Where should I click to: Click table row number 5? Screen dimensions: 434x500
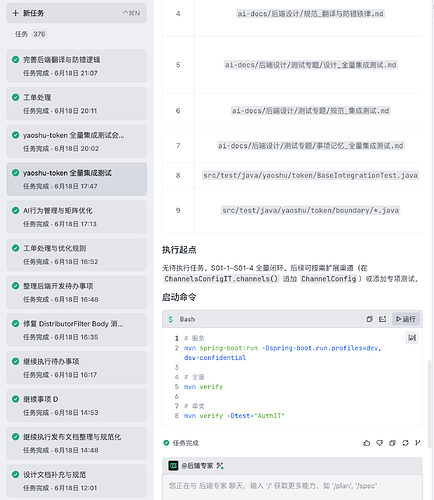coord(178,65)
